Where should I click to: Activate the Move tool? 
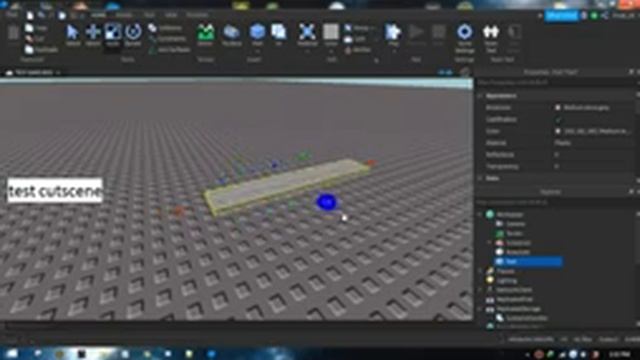93,35
